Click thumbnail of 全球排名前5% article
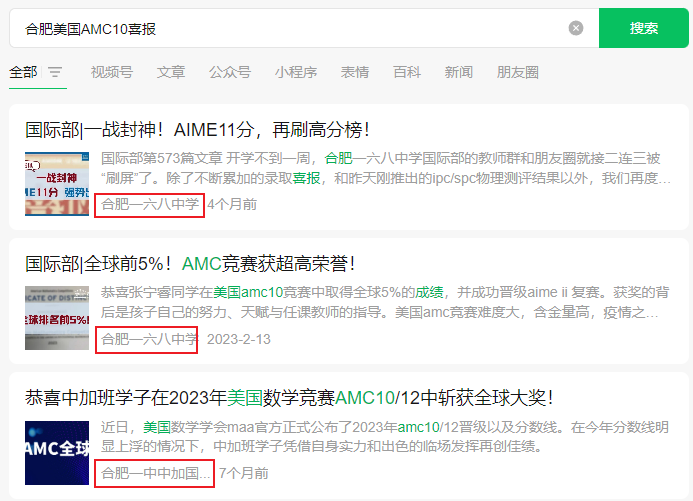This screenshot has width=693, height=501. click(57, 318)
